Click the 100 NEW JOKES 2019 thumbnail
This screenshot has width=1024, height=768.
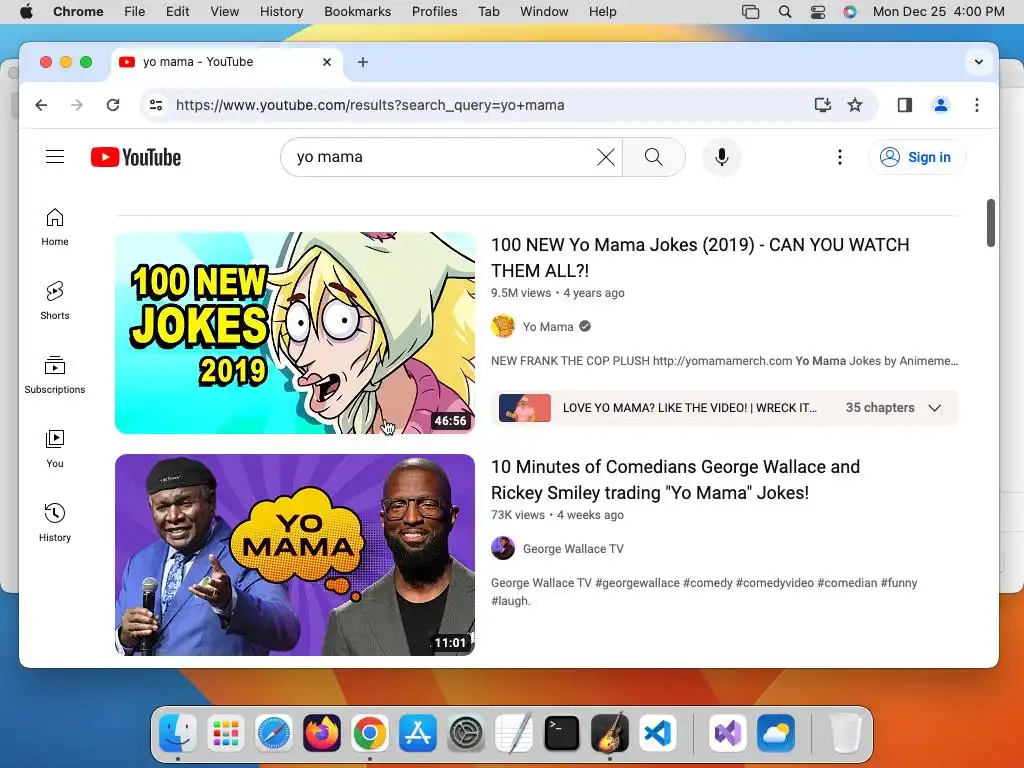coord(295,333)
